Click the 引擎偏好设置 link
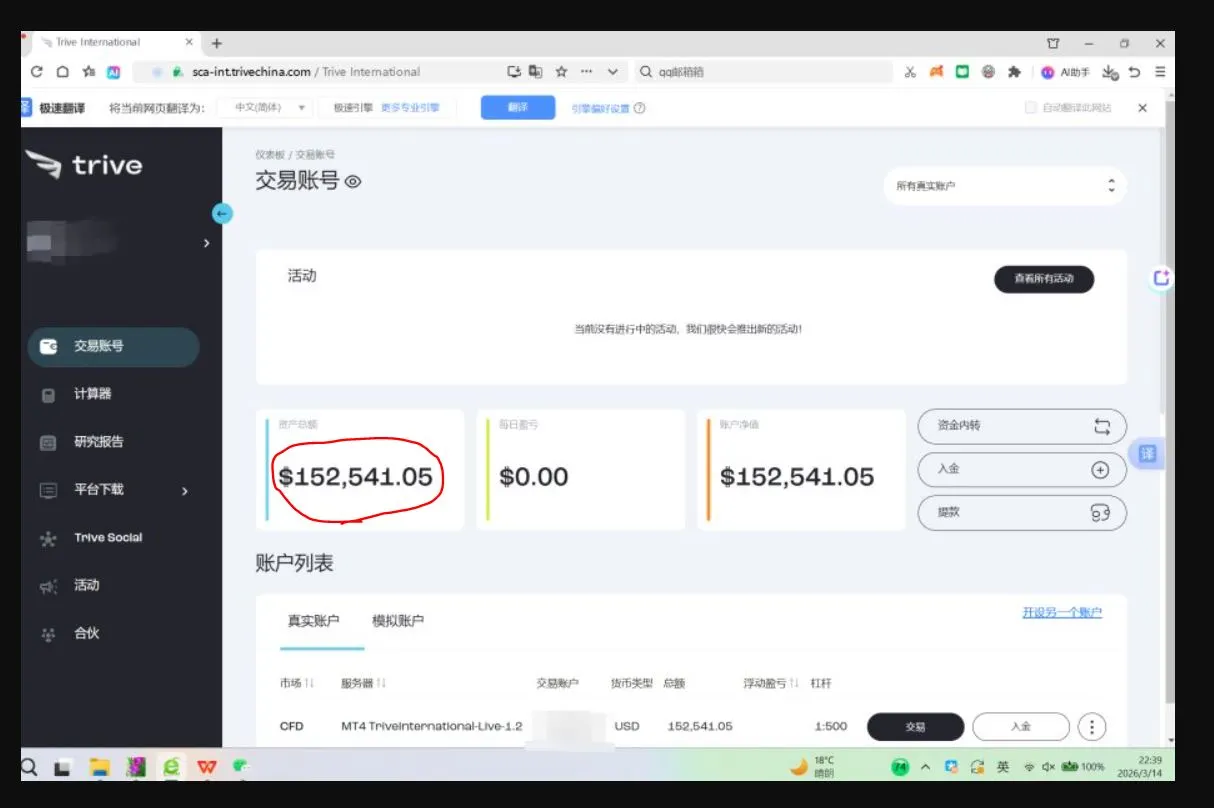This screenshot has width=1214, height=808. pos(601,109)
